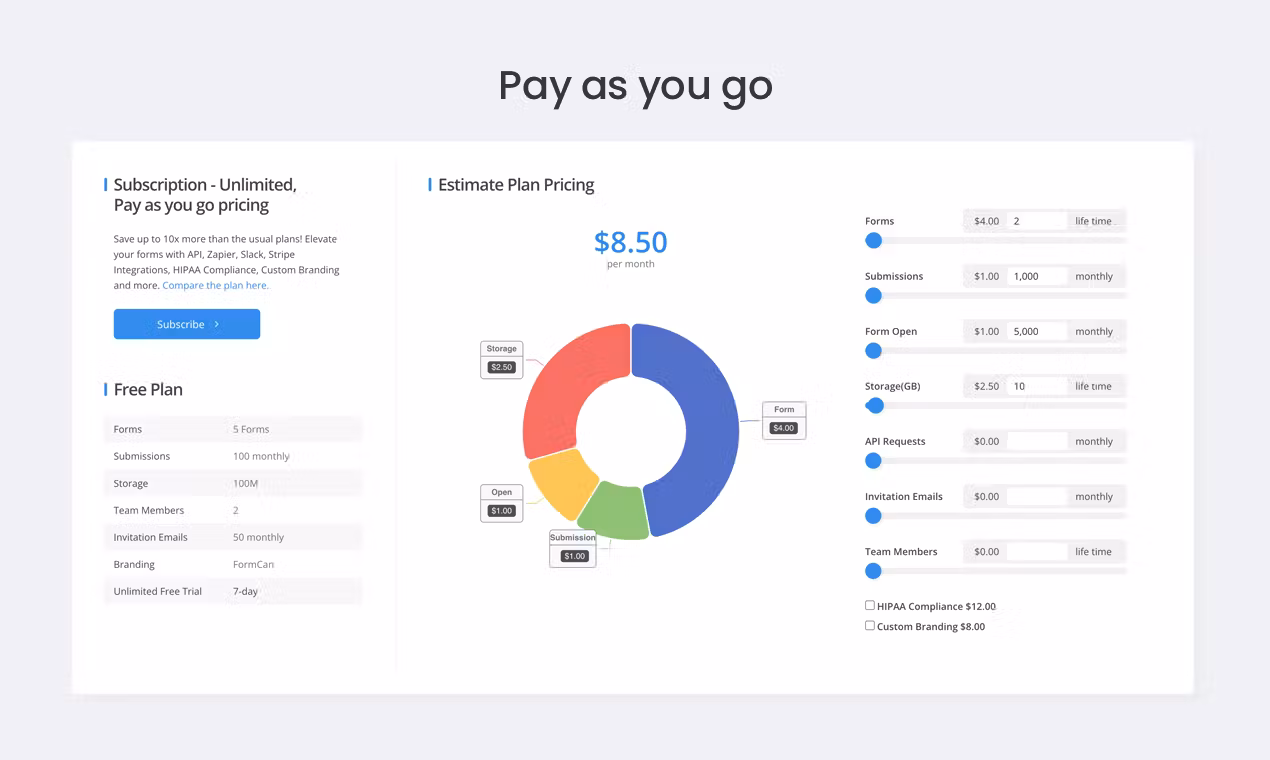Focus the empty Team Members input field
Screen dimensions: 1270x760
(x=1037, y=551)
